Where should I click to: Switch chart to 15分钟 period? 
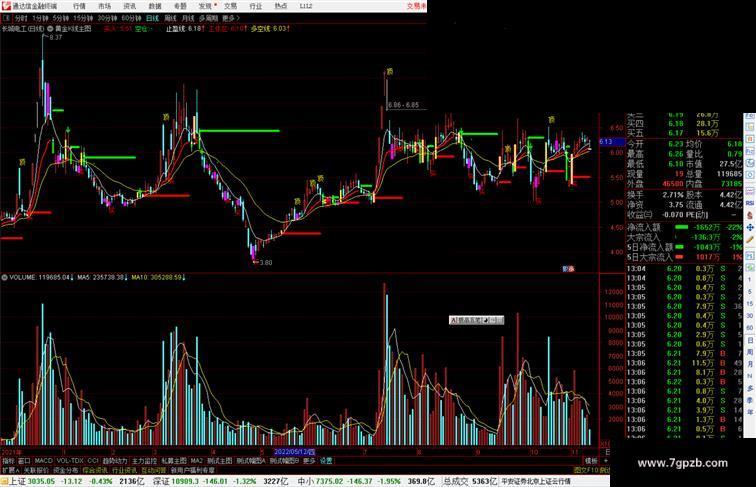(83, 18)
